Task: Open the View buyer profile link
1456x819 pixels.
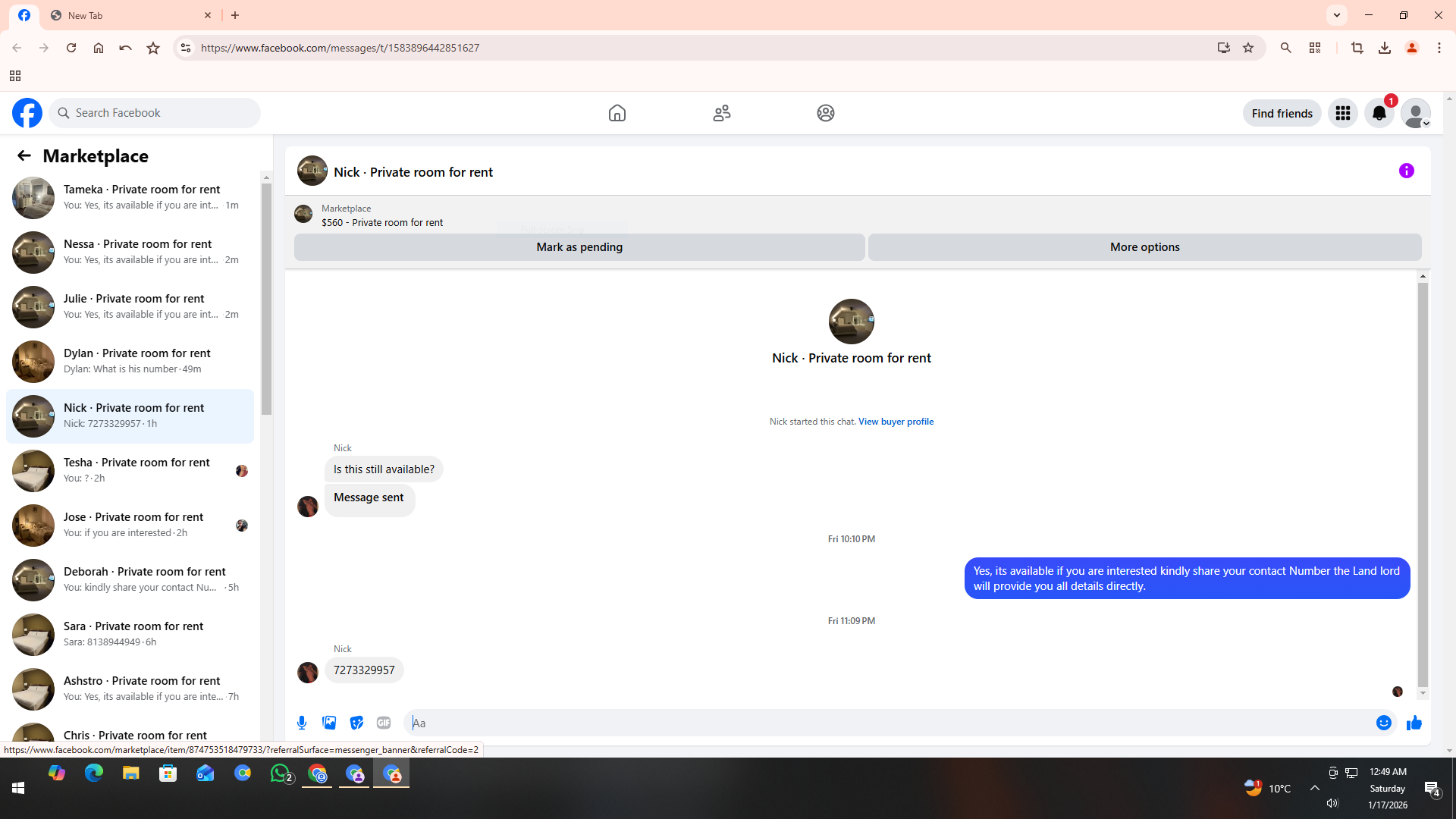Action: [x=896, y=422]
